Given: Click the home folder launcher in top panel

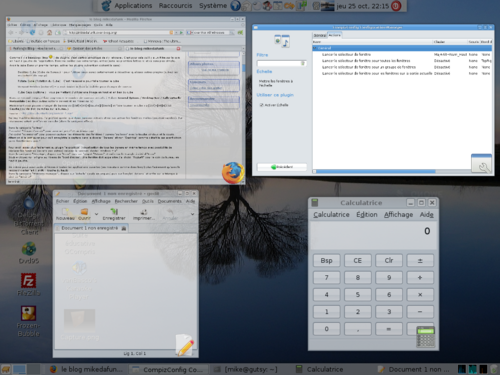Looking at the screenshot, I should click(246, 6).
